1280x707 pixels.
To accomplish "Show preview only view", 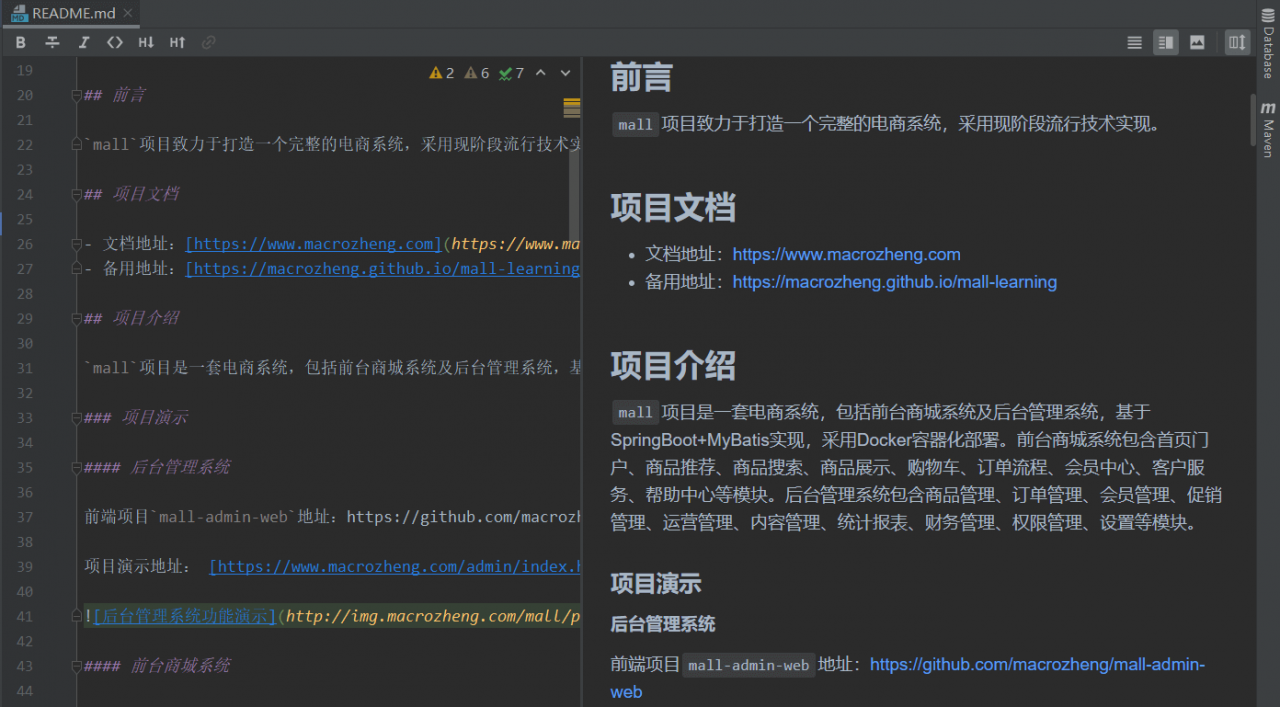I will [x=1197, y=42].
